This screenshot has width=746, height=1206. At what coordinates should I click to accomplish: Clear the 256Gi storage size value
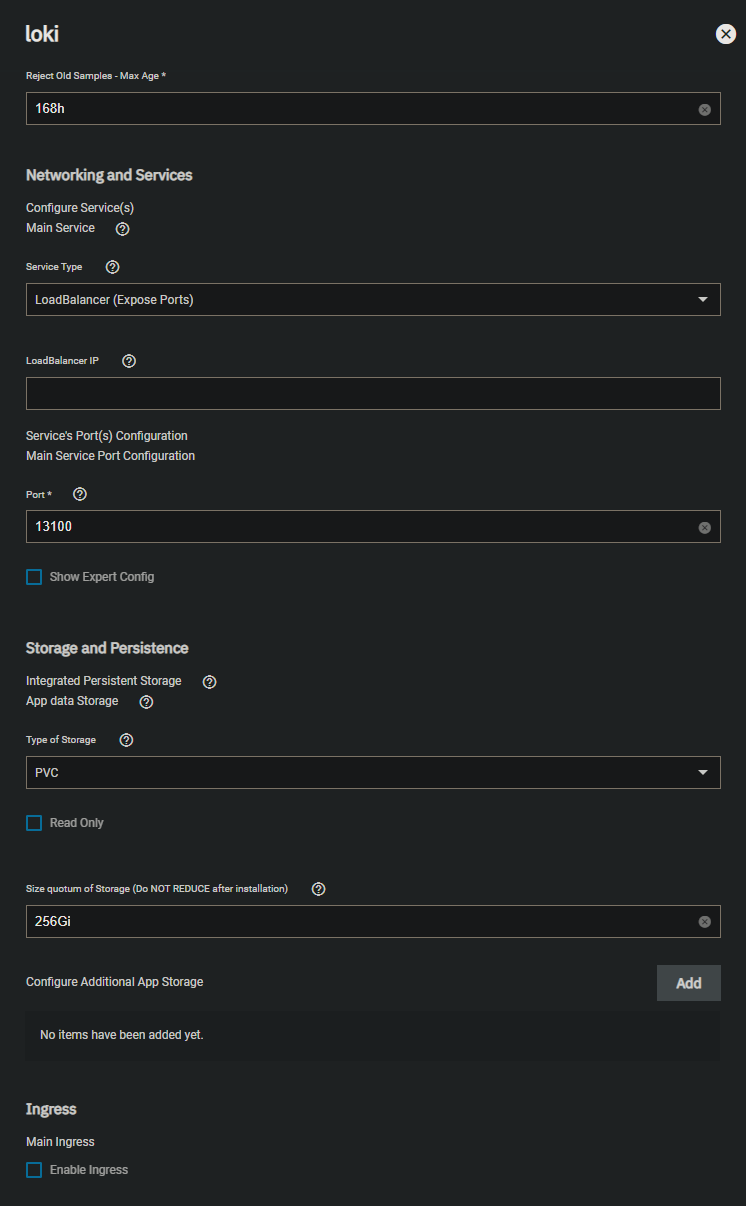click(704, 922)
